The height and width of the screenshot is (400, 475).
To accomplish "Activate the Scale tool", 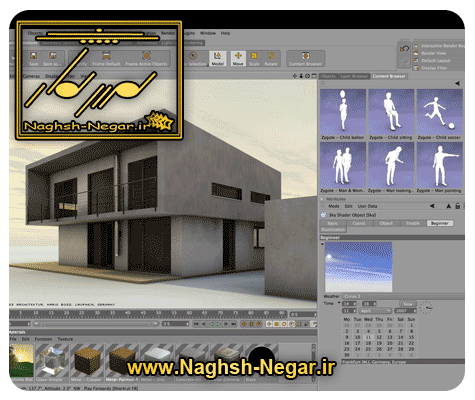I will (254, 59).
